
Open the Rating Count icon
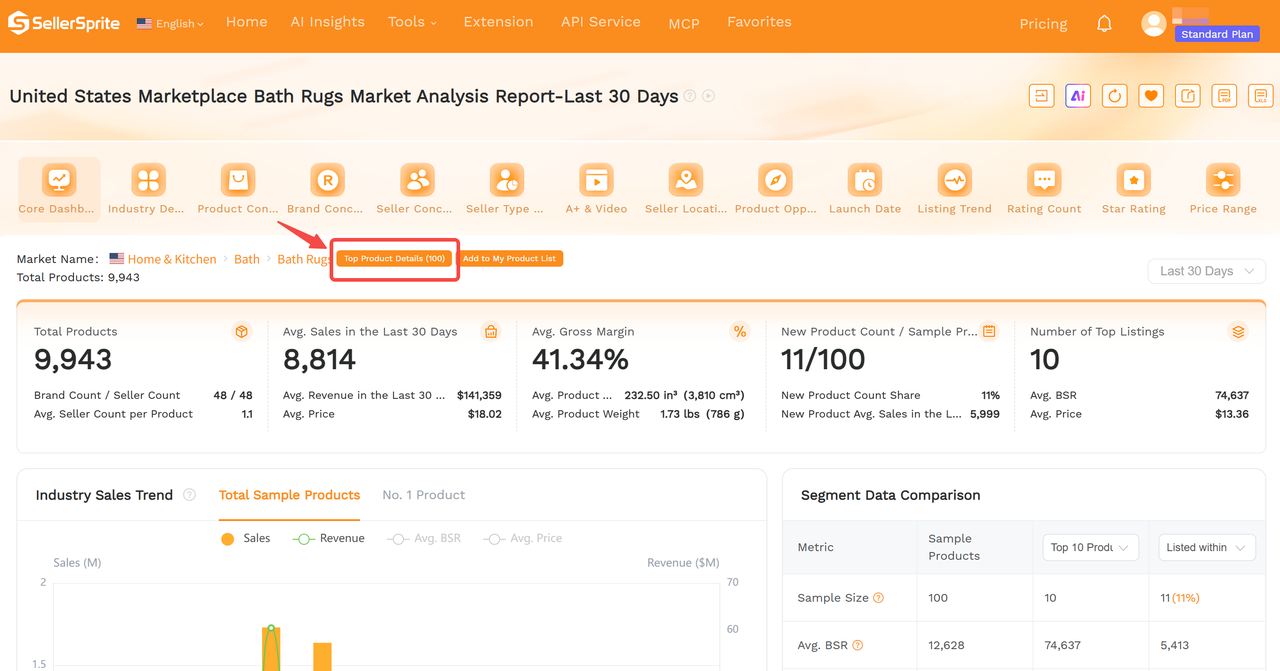pos(1044,180)
